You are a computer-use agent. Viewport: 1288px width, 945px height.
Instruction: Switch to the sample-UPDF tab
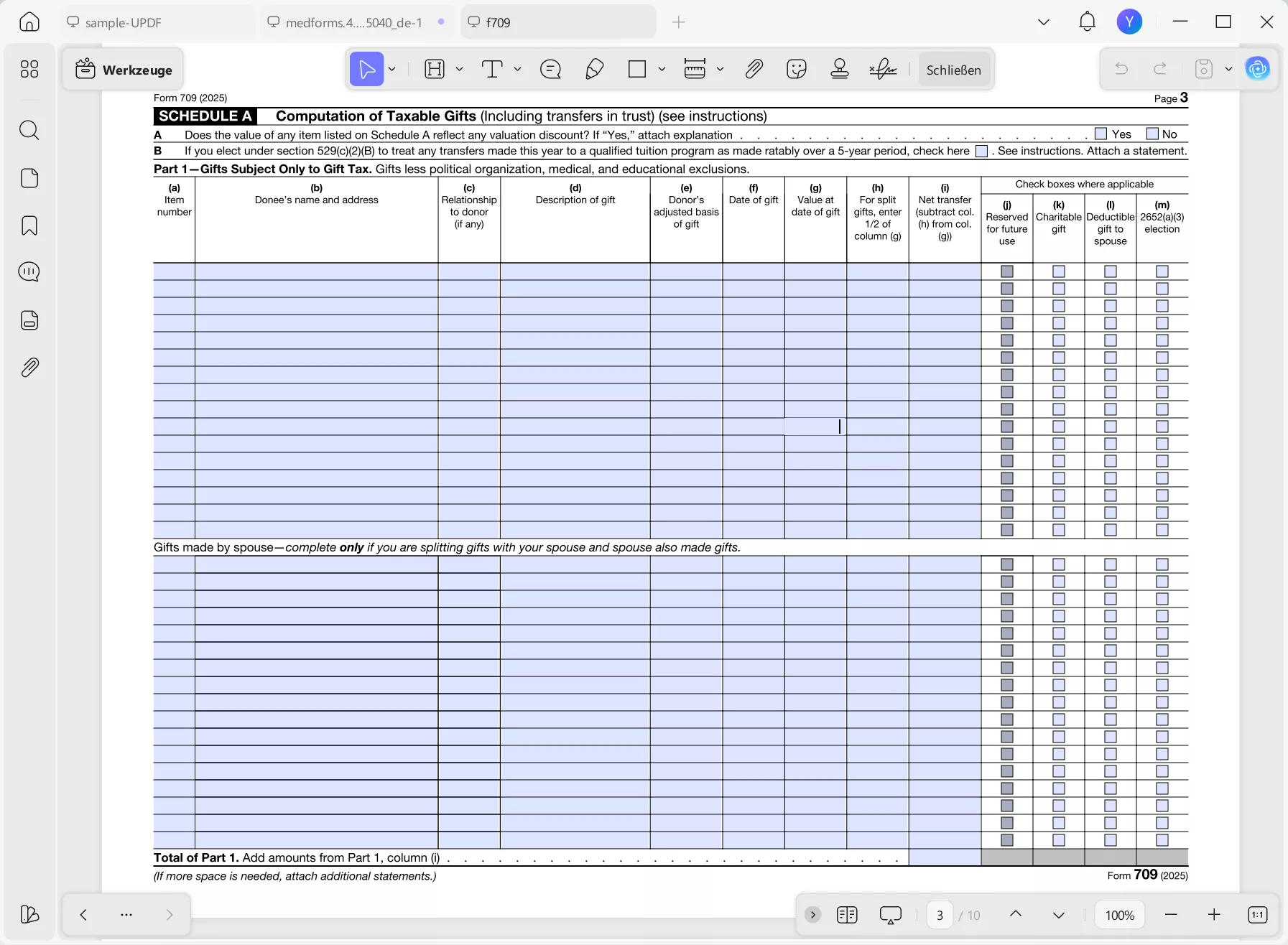(x=157, y=22)
